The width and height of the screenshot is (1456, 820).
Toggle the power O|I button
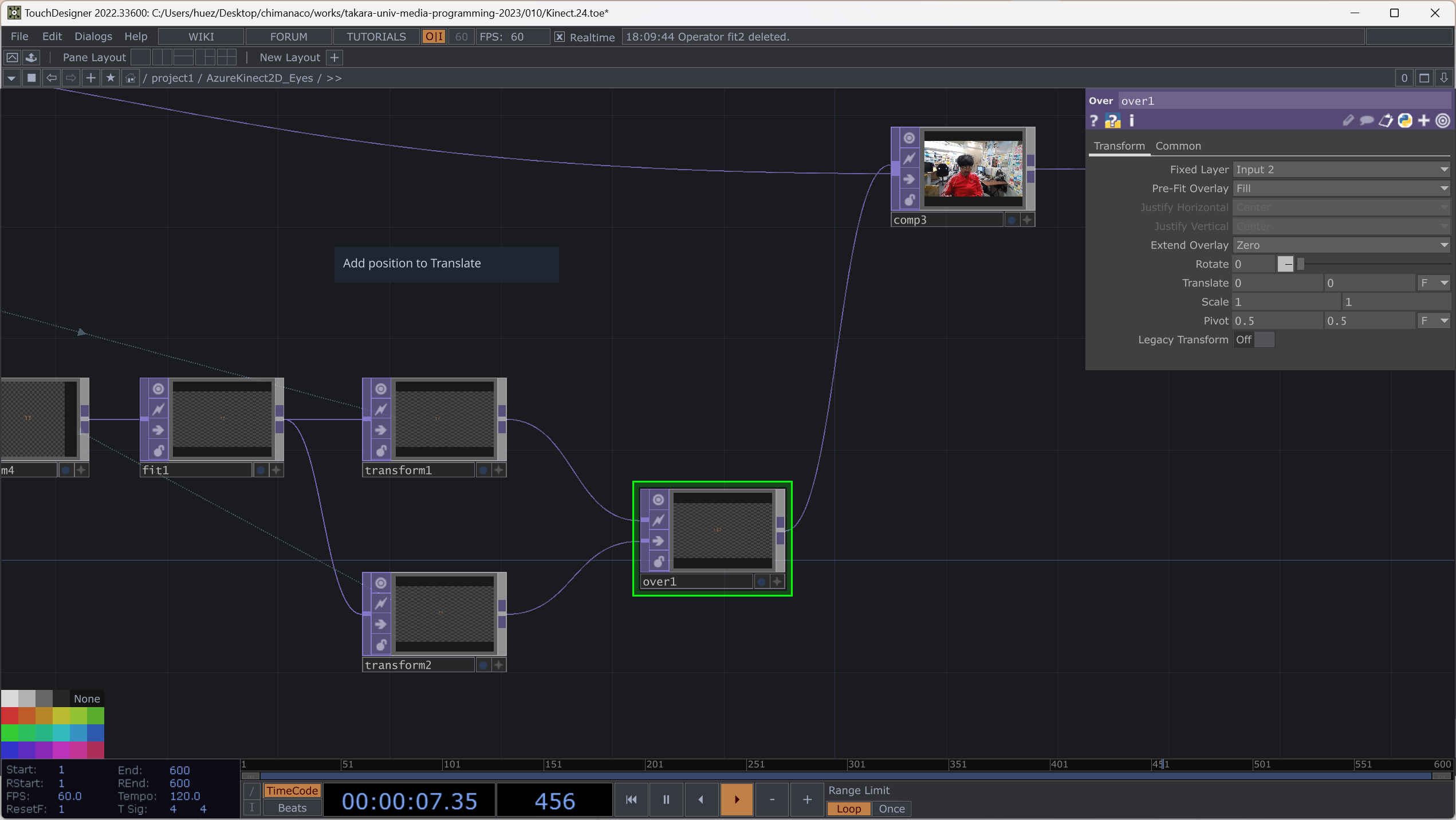434,37
